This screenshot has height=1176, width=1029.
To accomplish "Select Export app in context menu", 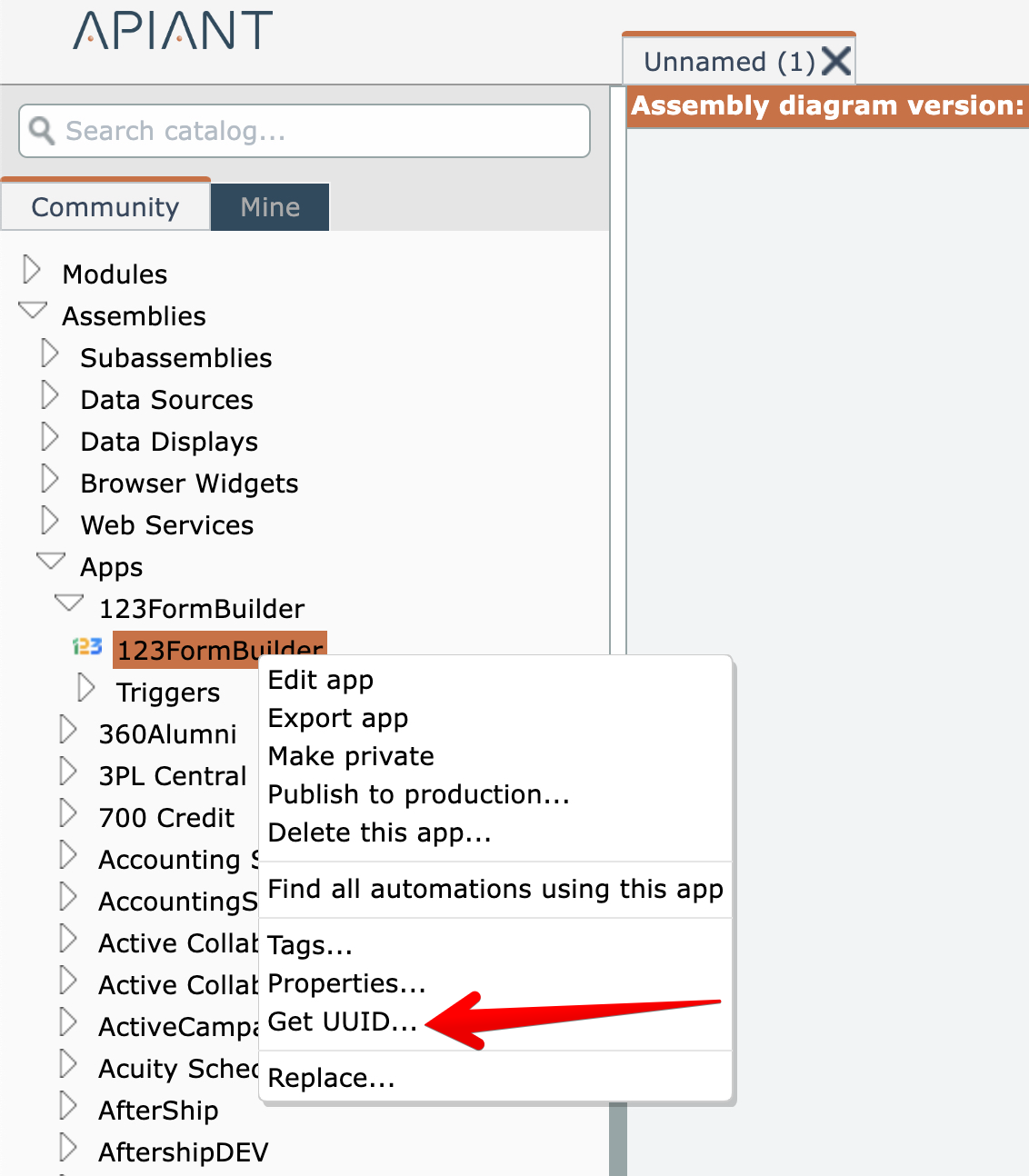I will coord(338,718).
